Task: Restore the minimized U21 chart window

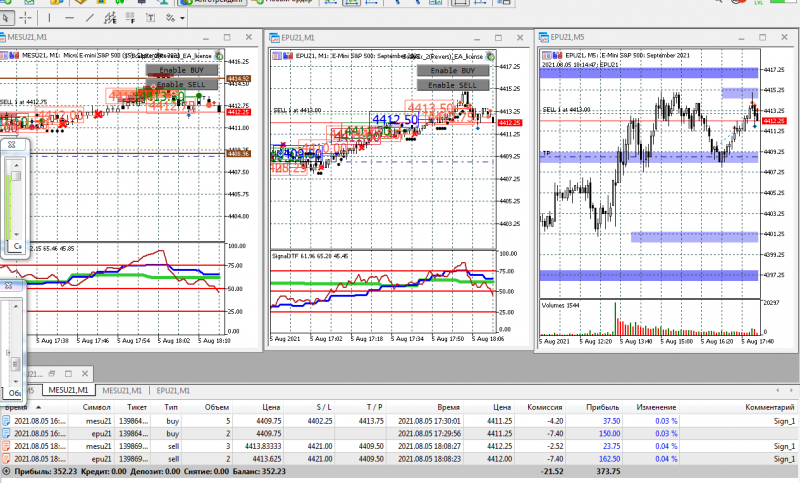Action: click(52, 374)
